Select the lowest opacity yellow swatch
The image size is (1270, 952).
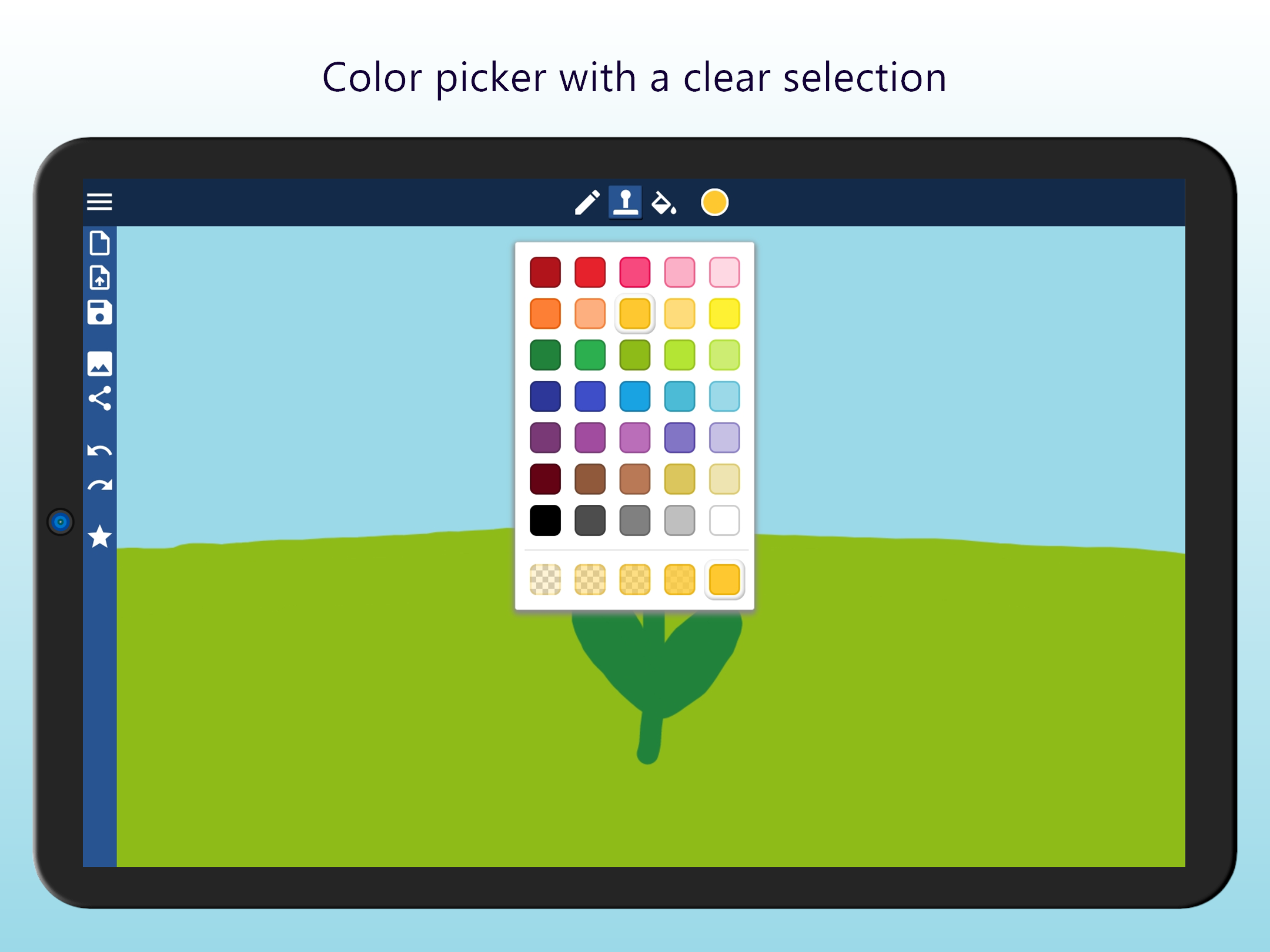545,579
